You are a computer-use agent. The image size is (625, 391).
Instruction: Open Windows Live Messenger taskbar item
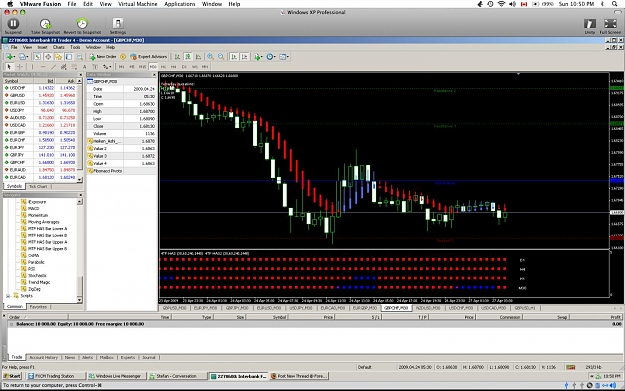pyautogui.click(x=116, y=376)
